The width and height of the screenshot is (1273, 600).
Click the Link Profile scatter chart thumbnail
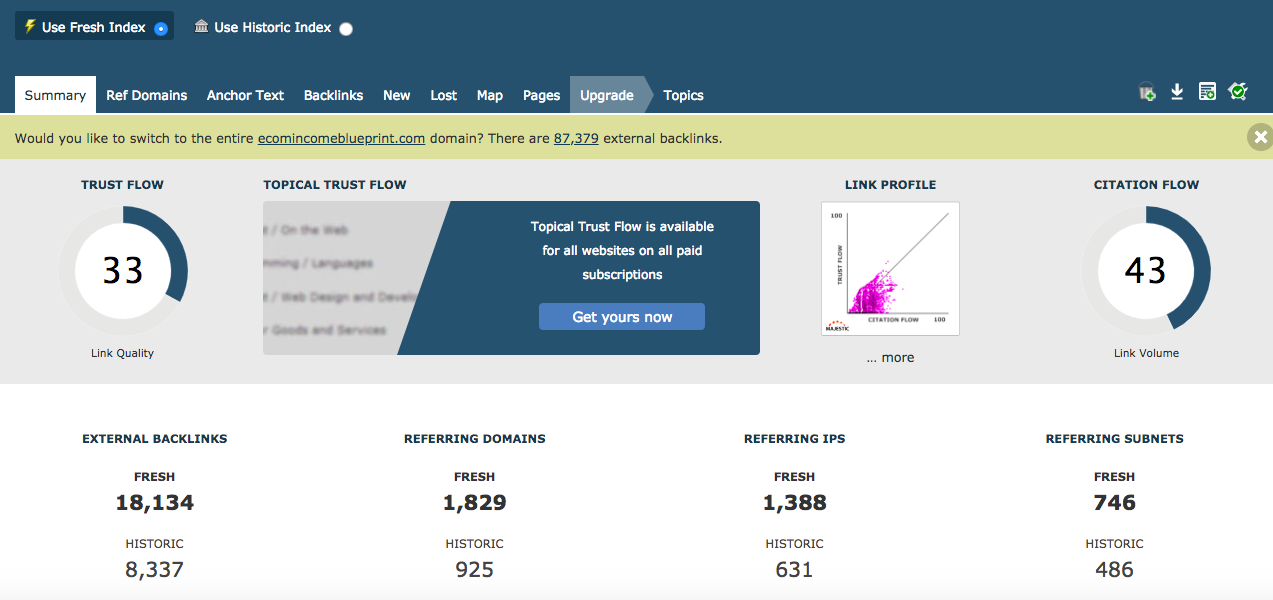click(x=890, y=268)
